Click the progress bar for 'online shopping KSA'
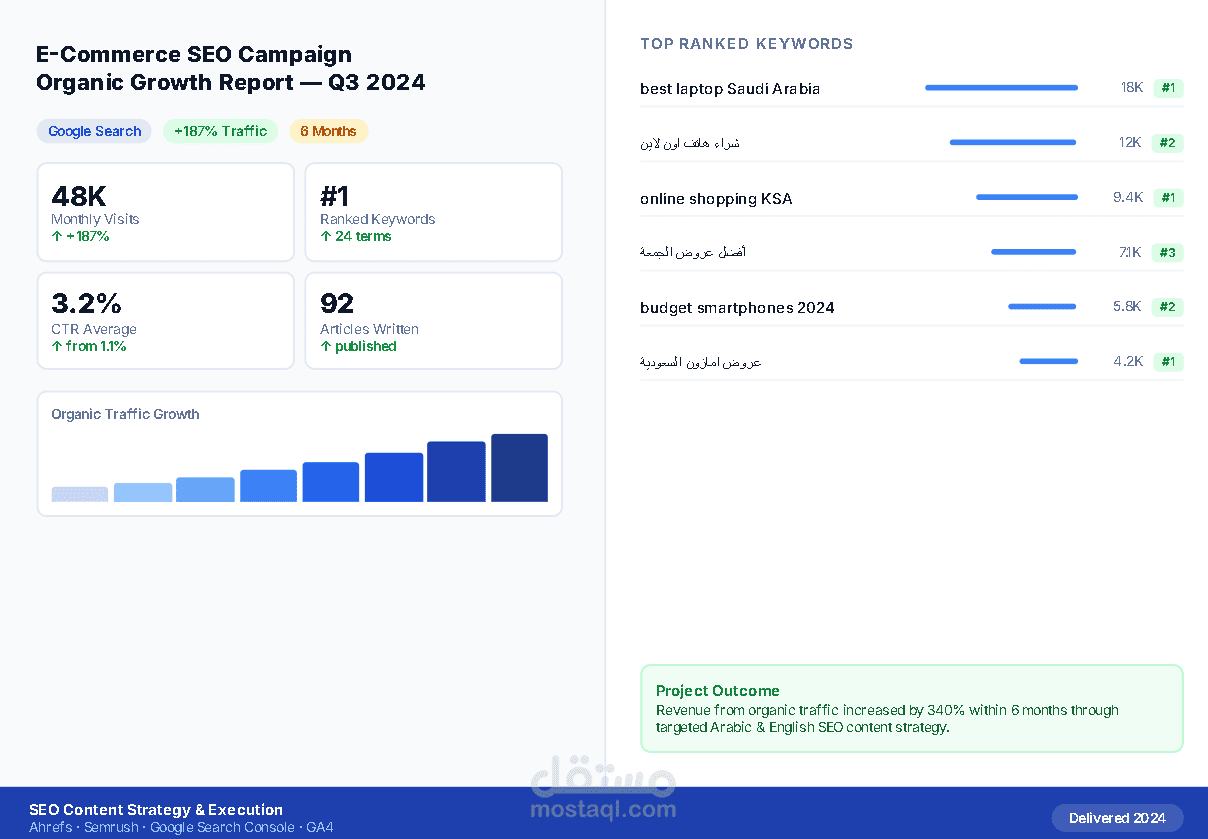Viewport: 1208px width, 839px height. (1027, 197)
